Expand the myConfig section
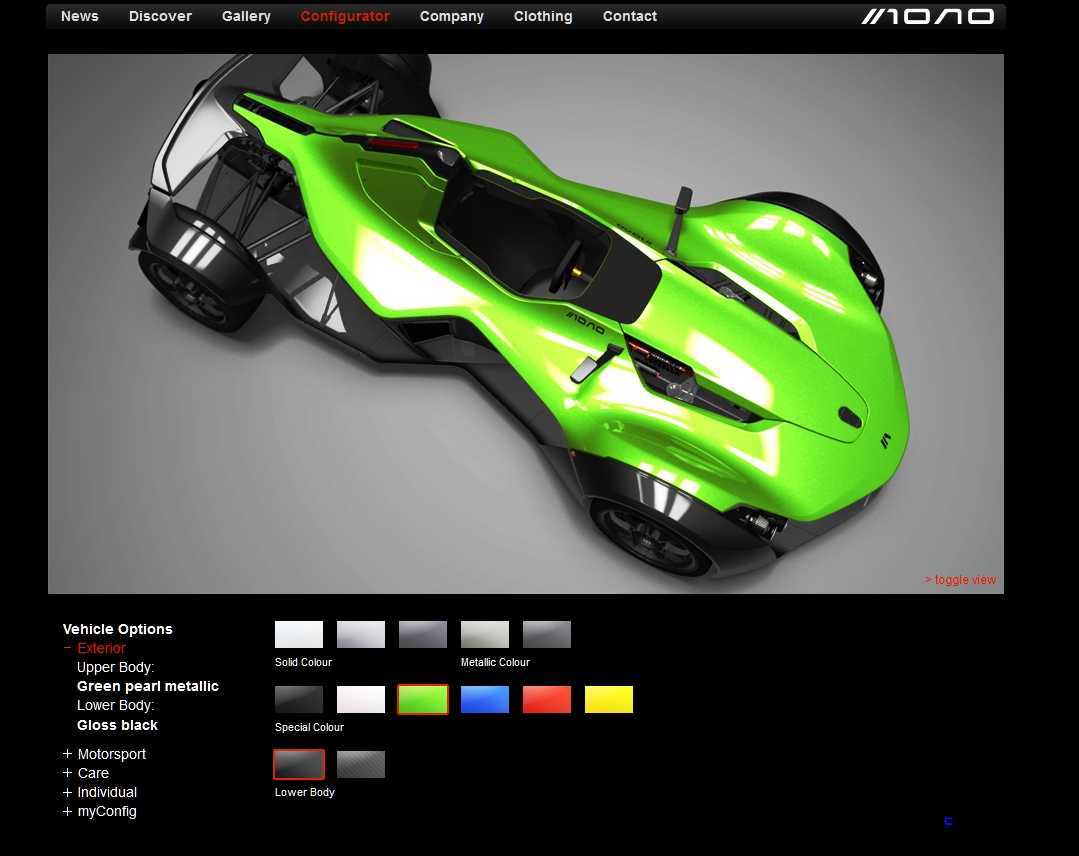The image size is (1079, 856). click(100, 811)
